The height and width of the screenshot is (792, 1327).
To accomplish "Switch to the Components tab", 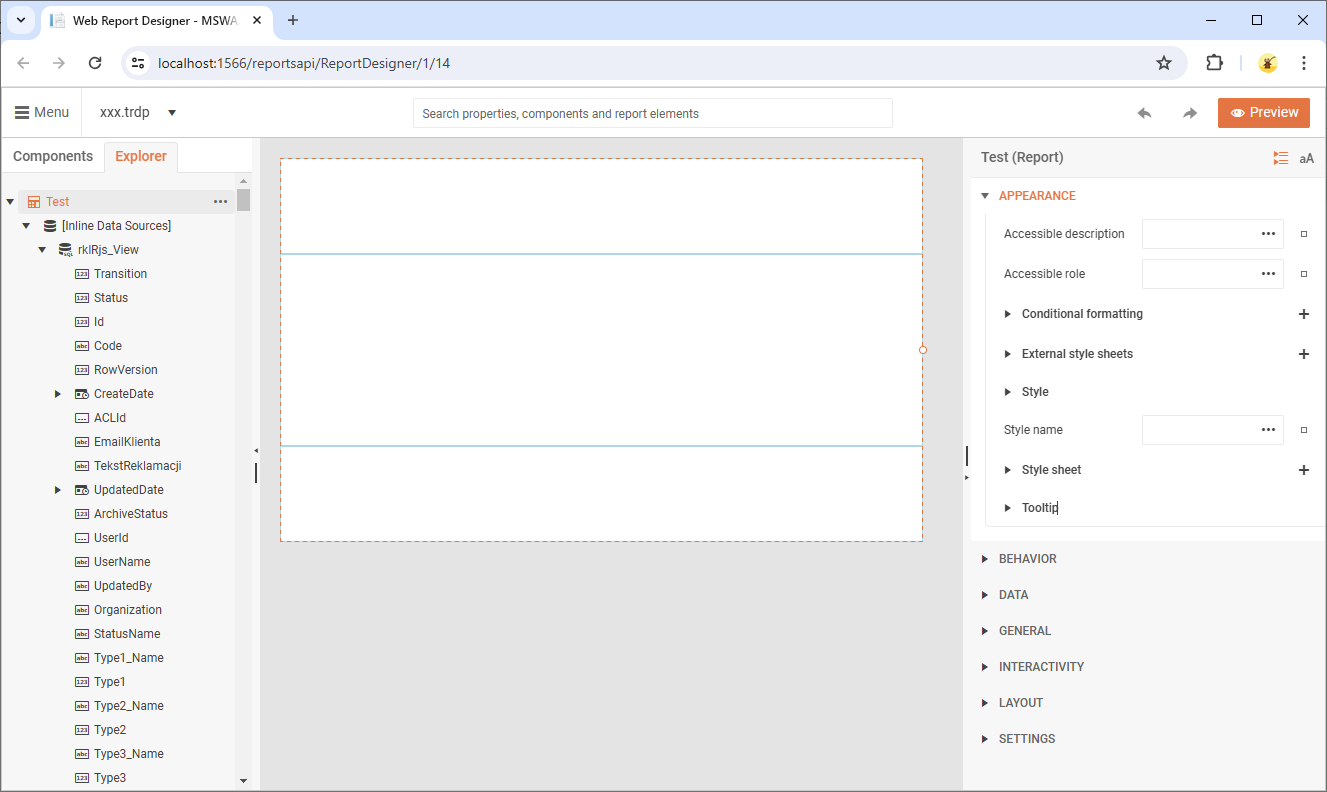I will (53, 156).
